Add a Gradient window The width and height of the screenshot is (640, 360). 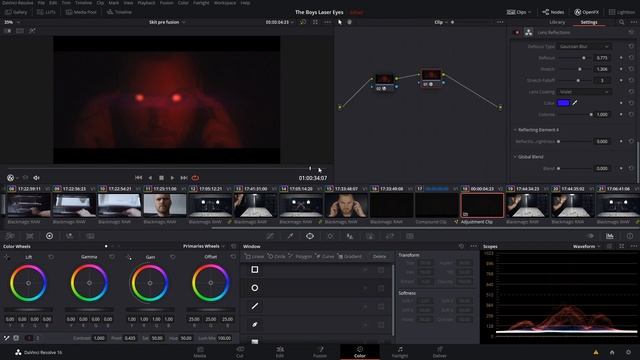pos(350,256)
